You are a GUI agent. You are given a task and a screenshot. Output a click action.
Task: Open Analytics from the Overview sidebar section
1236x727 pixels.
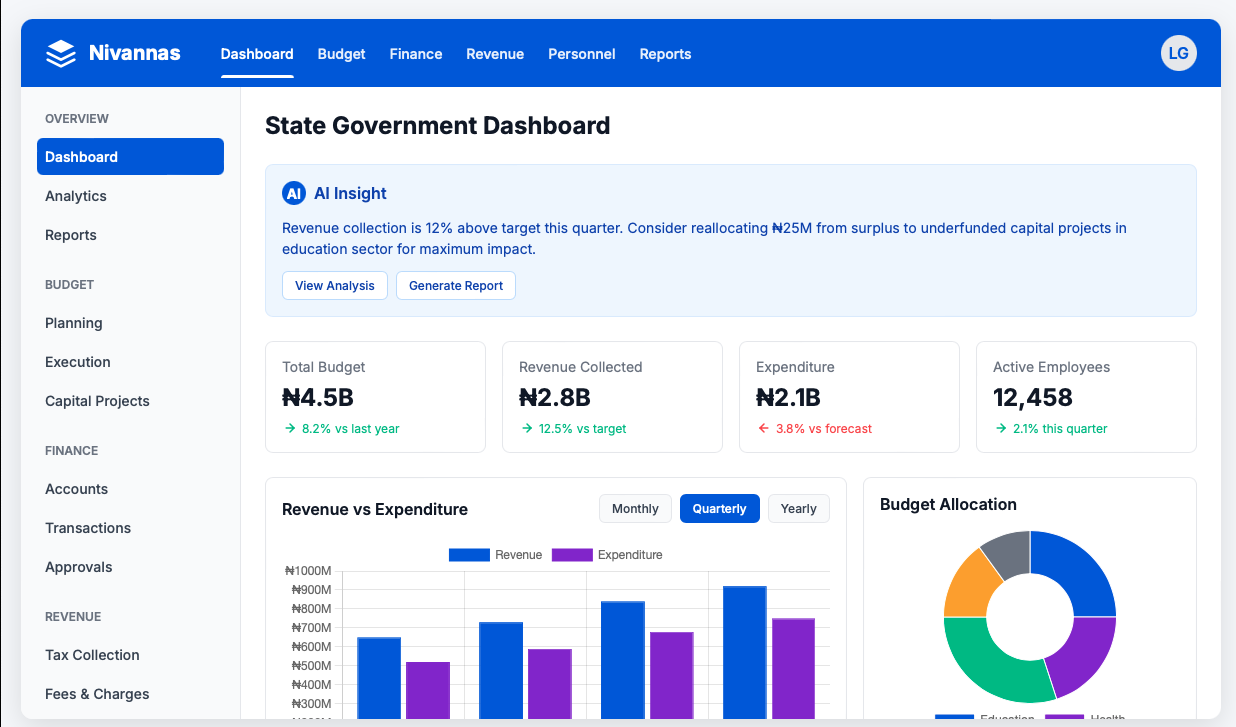76,196
